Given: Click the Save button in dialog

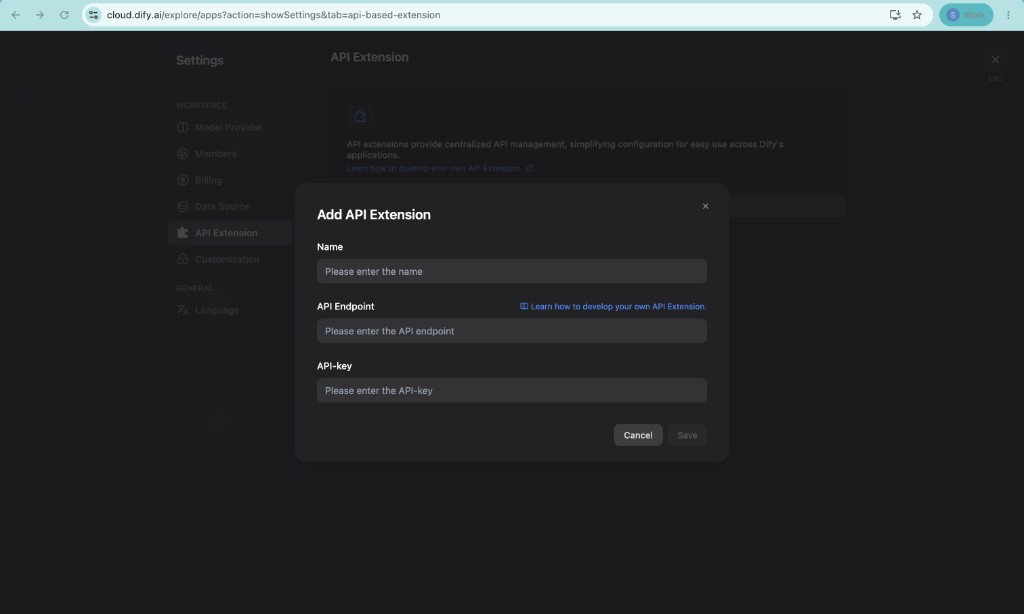Looking at the screenshot, I should click(687, 435).
